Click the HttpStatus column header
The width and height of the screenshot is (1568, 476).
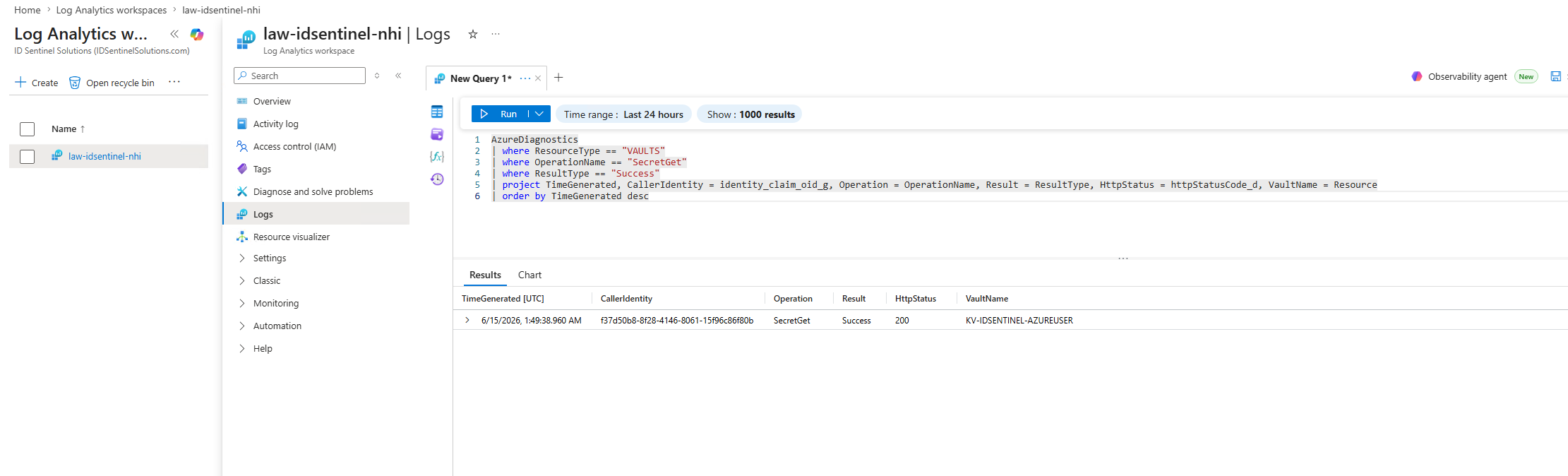916,299
